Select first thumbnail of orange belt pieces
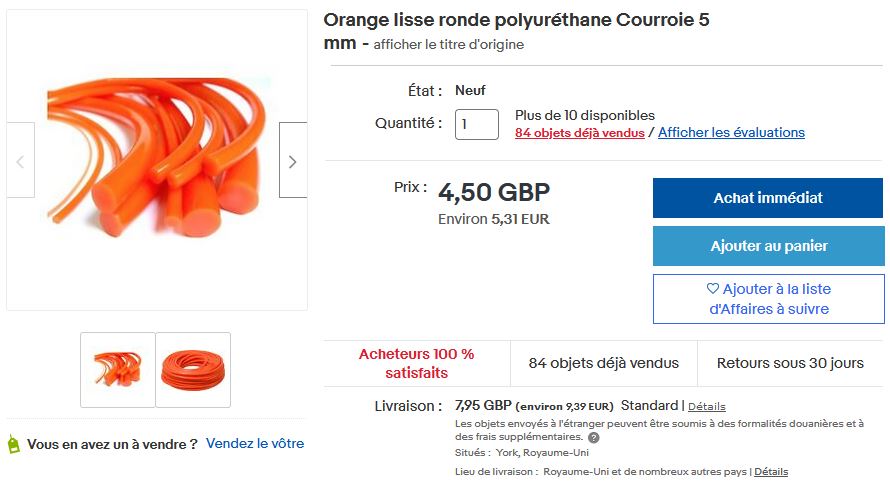This screenshot has width=890, height=481. click(x=117, y=370)
